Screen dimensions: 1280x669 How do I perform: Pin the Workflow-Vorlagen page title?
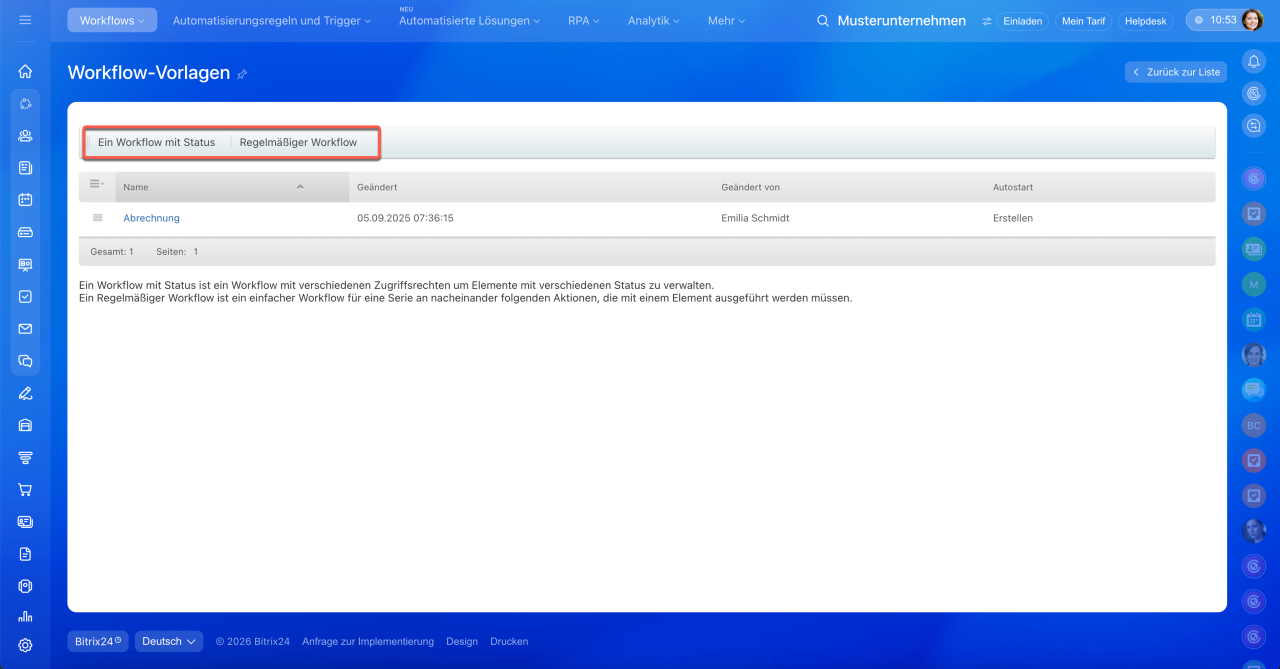[x=242, y=74]
